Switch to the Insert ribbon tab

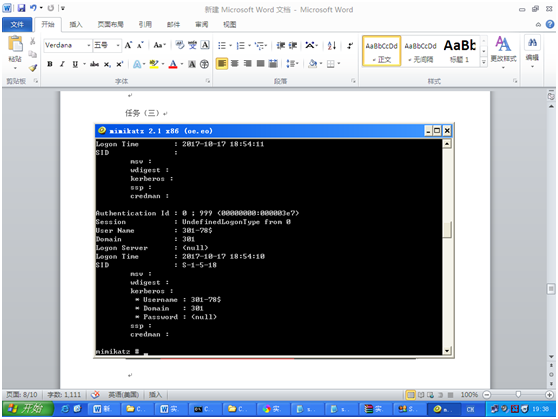coord(76,24)
